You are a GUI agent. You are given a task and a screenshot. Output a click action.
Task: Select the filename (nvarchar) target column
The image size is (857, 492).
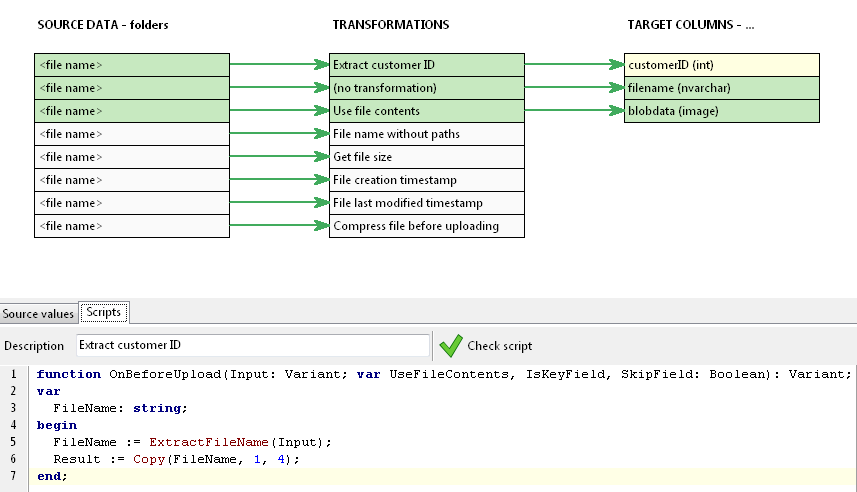[721, 88]
